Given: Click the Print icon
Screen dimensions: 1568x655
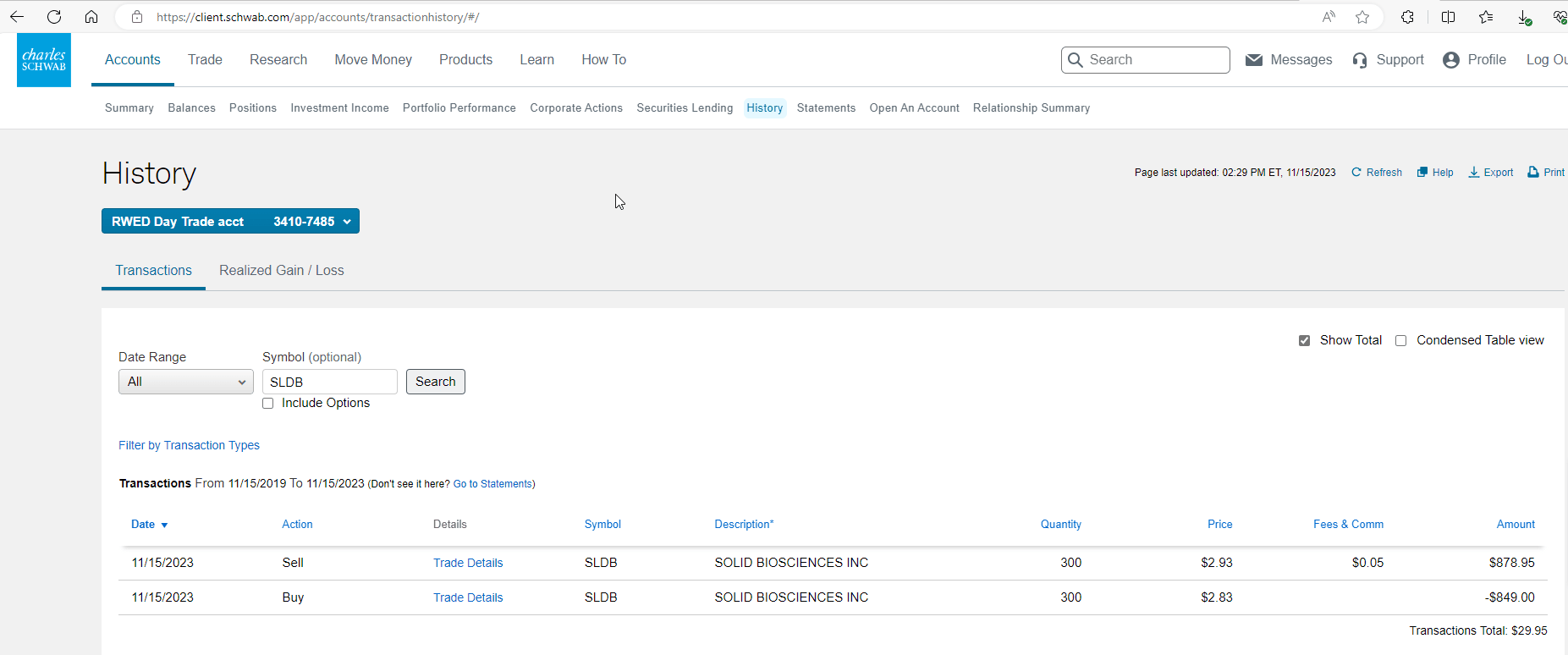Looking at the screenshot, I should 1533,173.
